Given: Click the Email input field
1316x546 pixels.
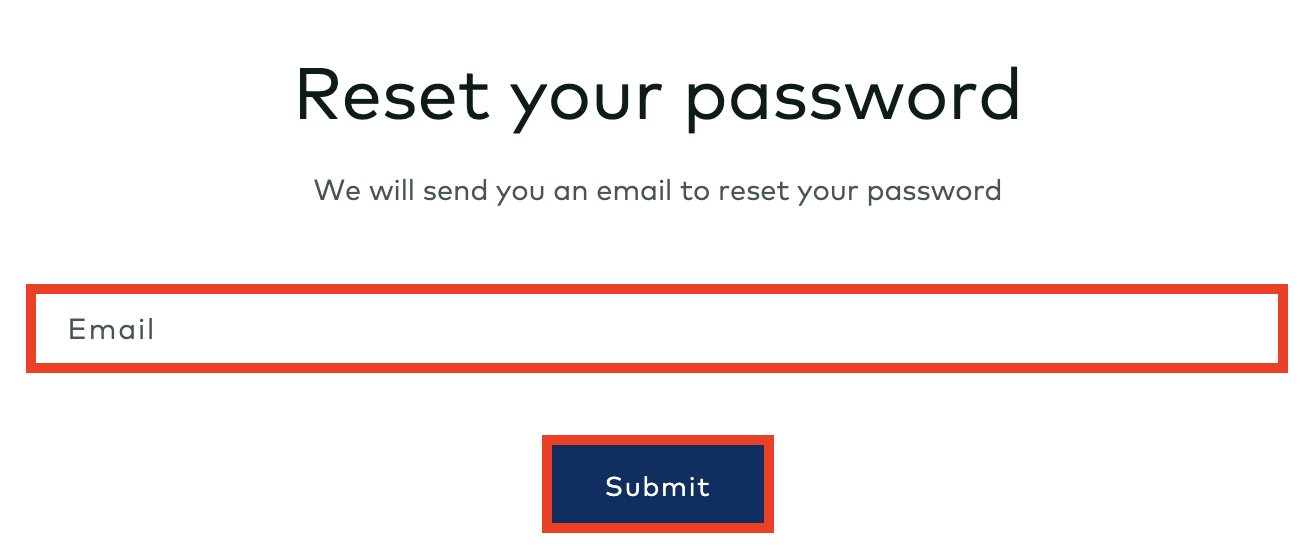Looking at the screenshot, I should coord(657,329).
